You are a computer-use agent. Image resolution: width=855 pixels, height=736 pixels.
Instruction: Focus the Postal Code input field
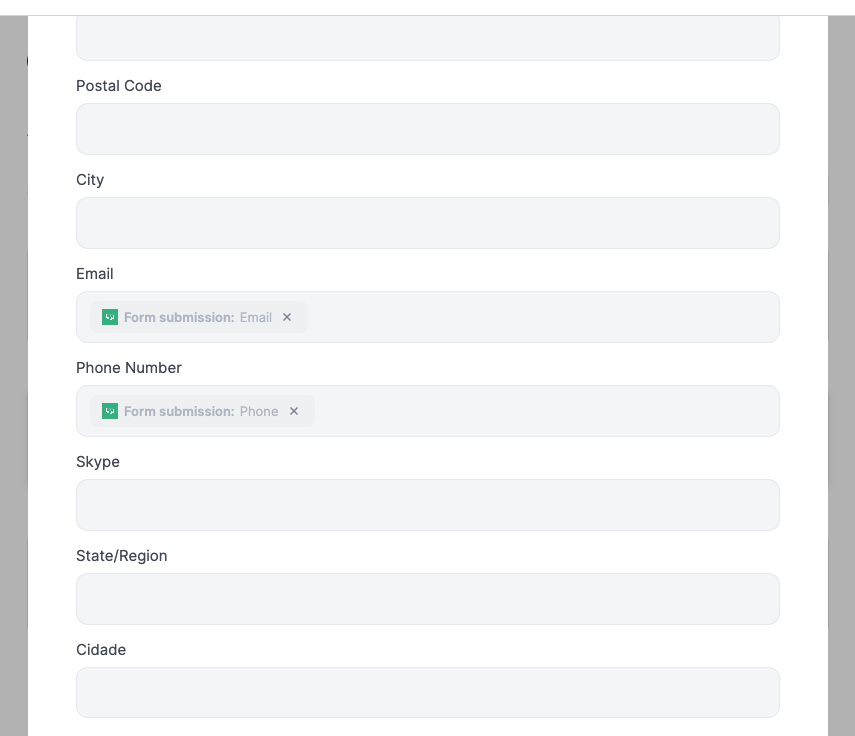[x=428, y=129]
